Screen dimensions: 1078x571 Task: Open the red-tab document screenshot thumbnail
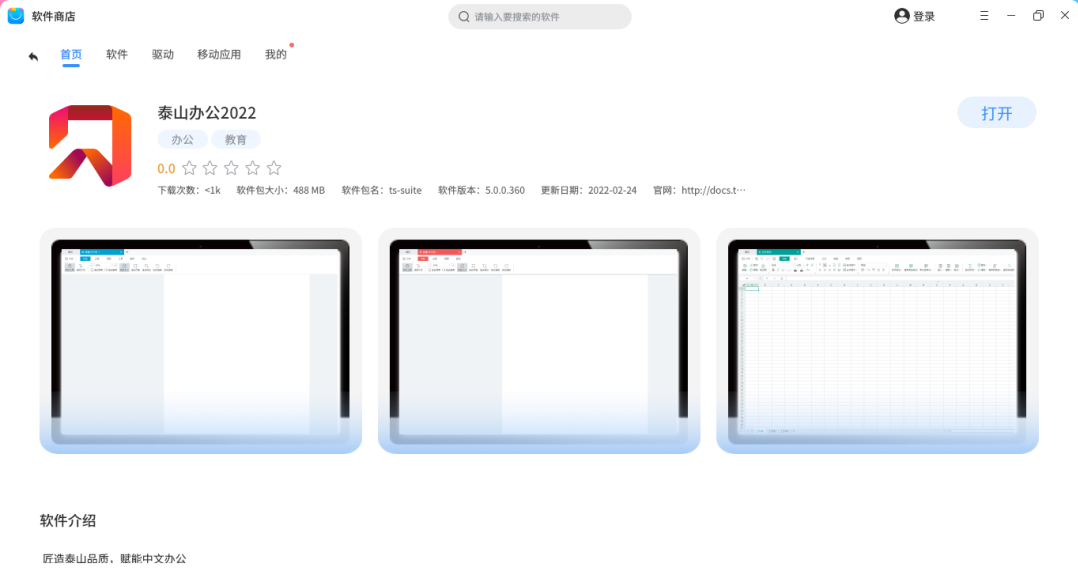click(539, 341)
